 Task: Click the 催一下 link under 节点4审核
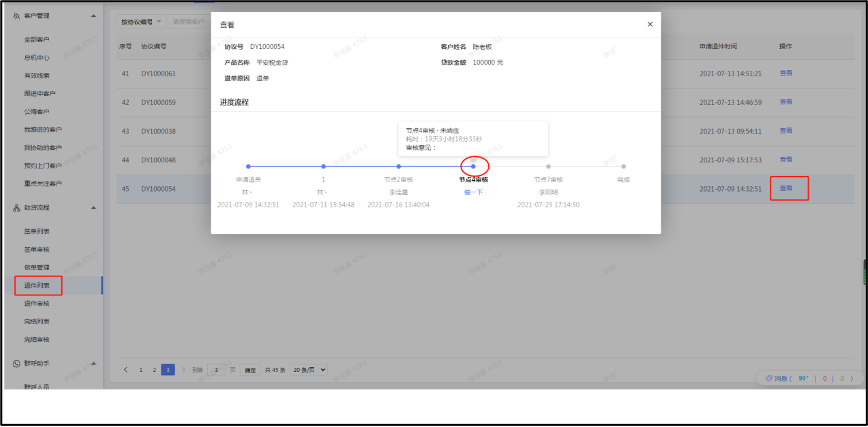click(473, 192)
